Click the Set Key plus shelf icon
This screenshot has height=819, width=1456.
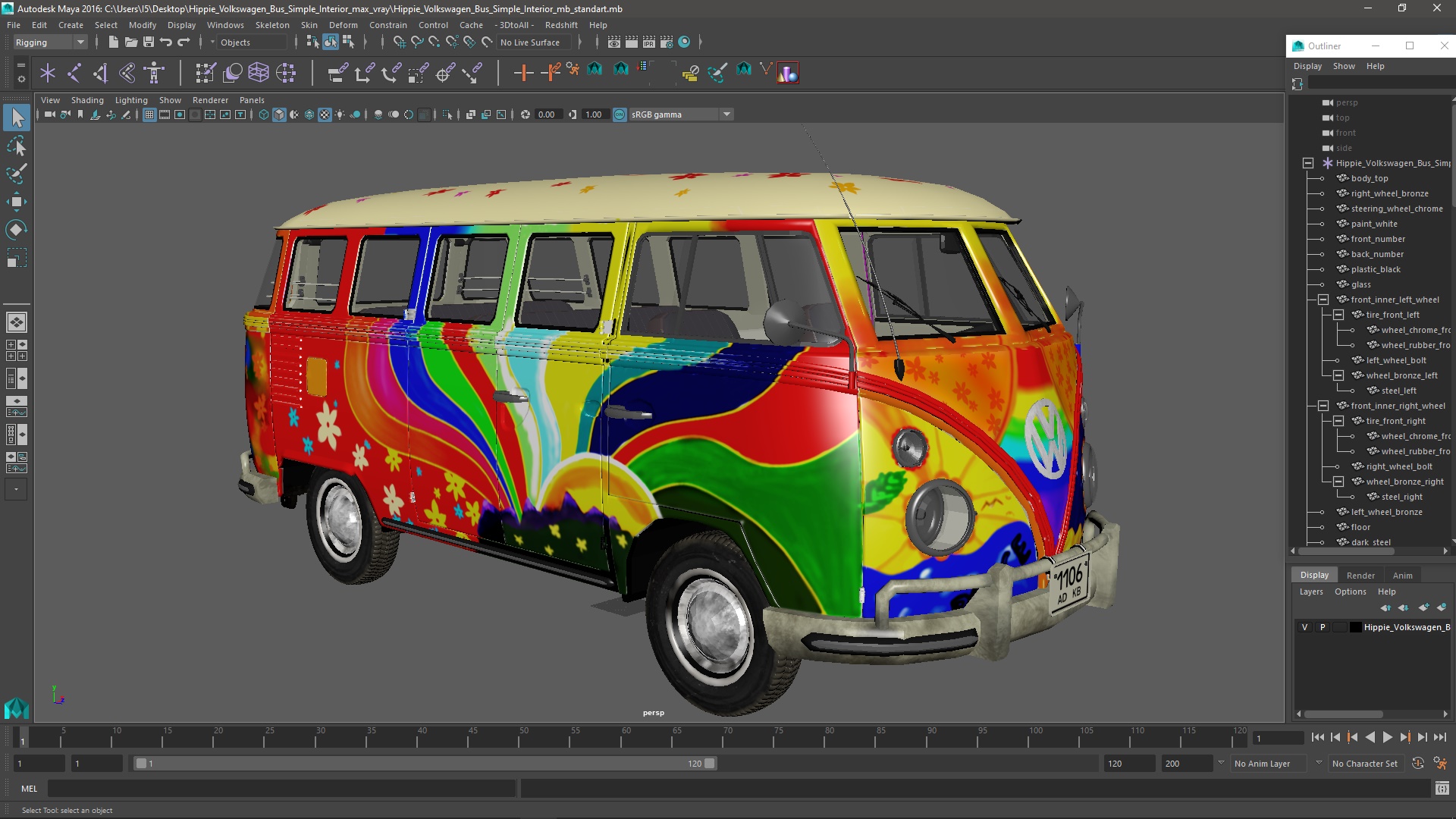coord(523,73)
